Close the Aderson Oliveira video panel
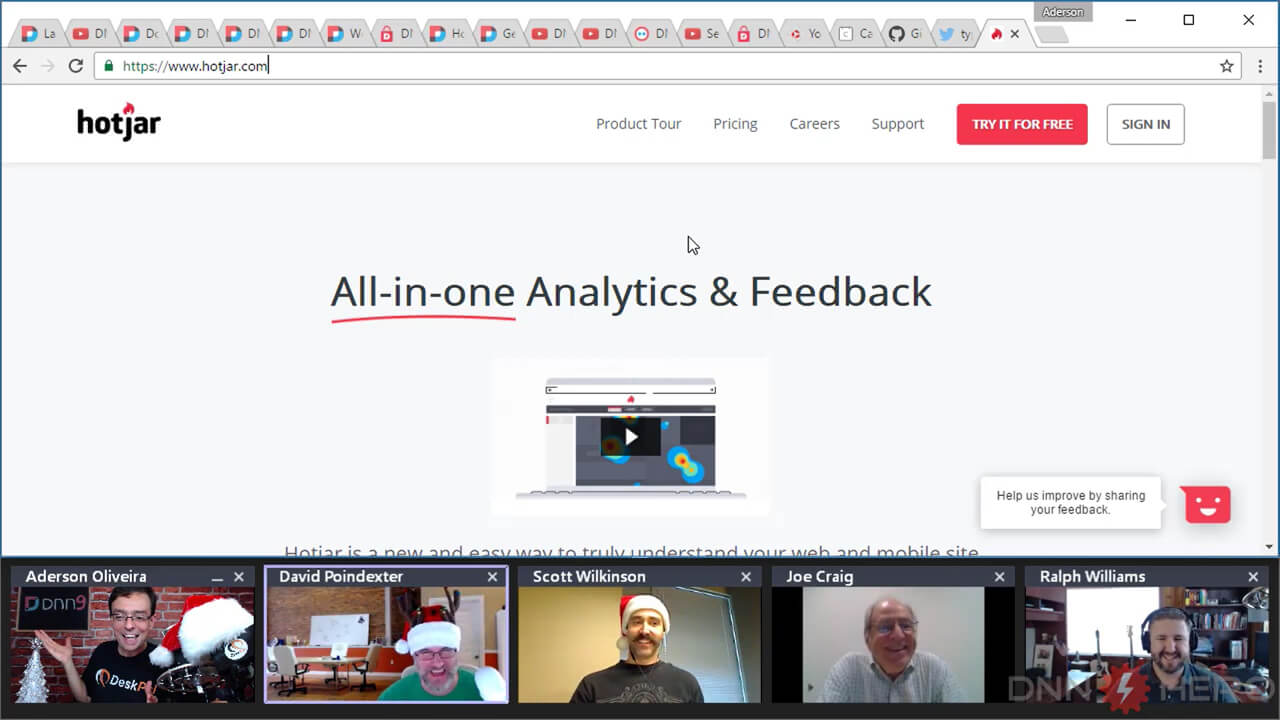Viewport: 1280px width, 720px height. tap(239, 577)
